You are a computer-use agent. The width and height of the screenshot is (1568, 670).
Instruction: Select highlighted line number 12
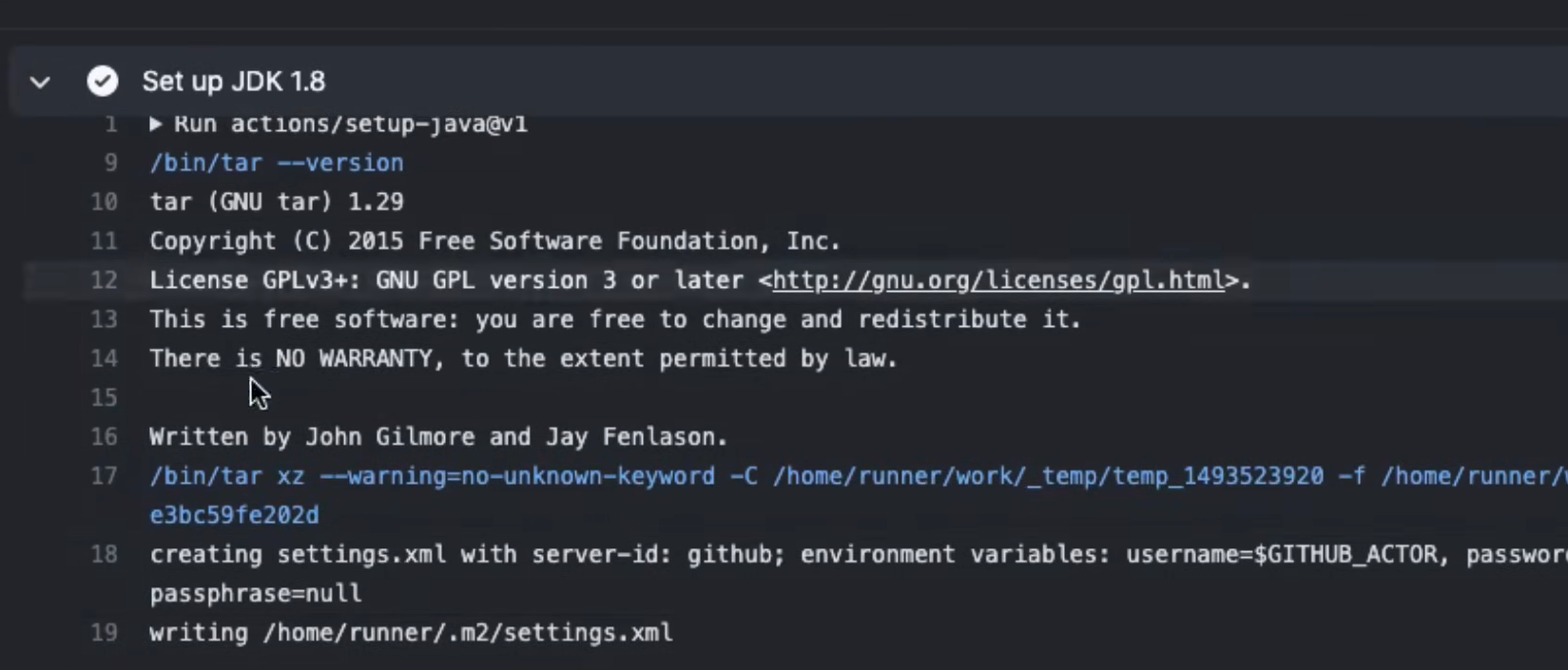point(105,280)
